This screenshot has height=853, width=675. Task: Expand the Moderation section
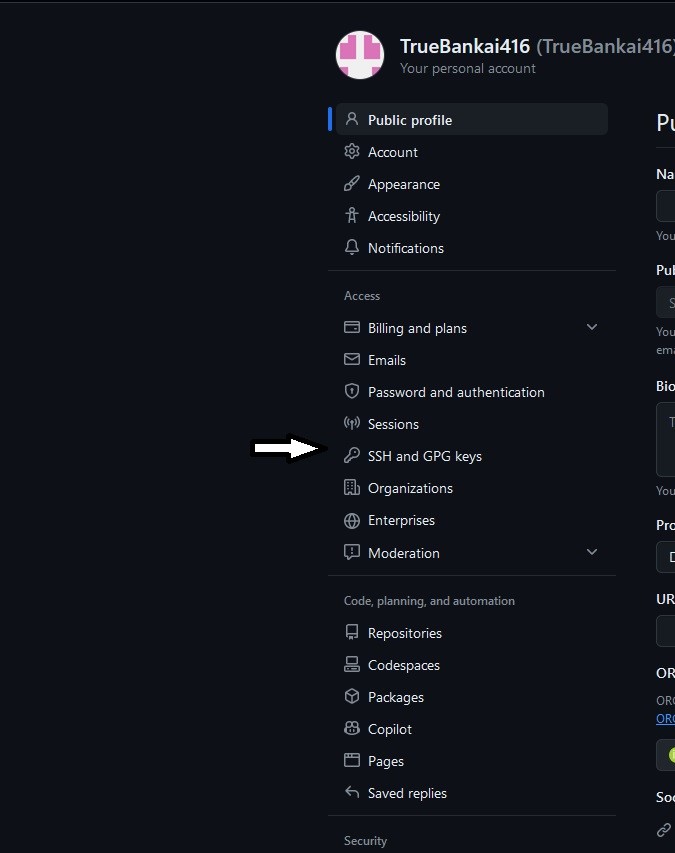[x=592, y=551]
